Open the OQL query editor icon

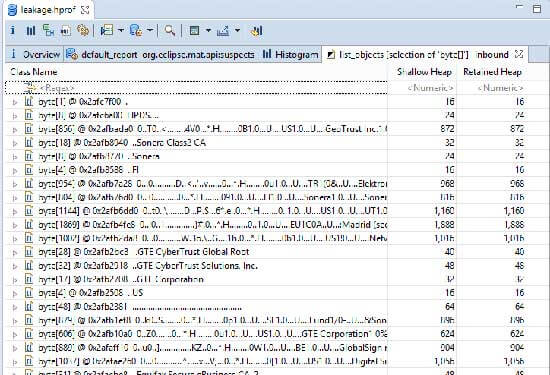coord(66,31)
